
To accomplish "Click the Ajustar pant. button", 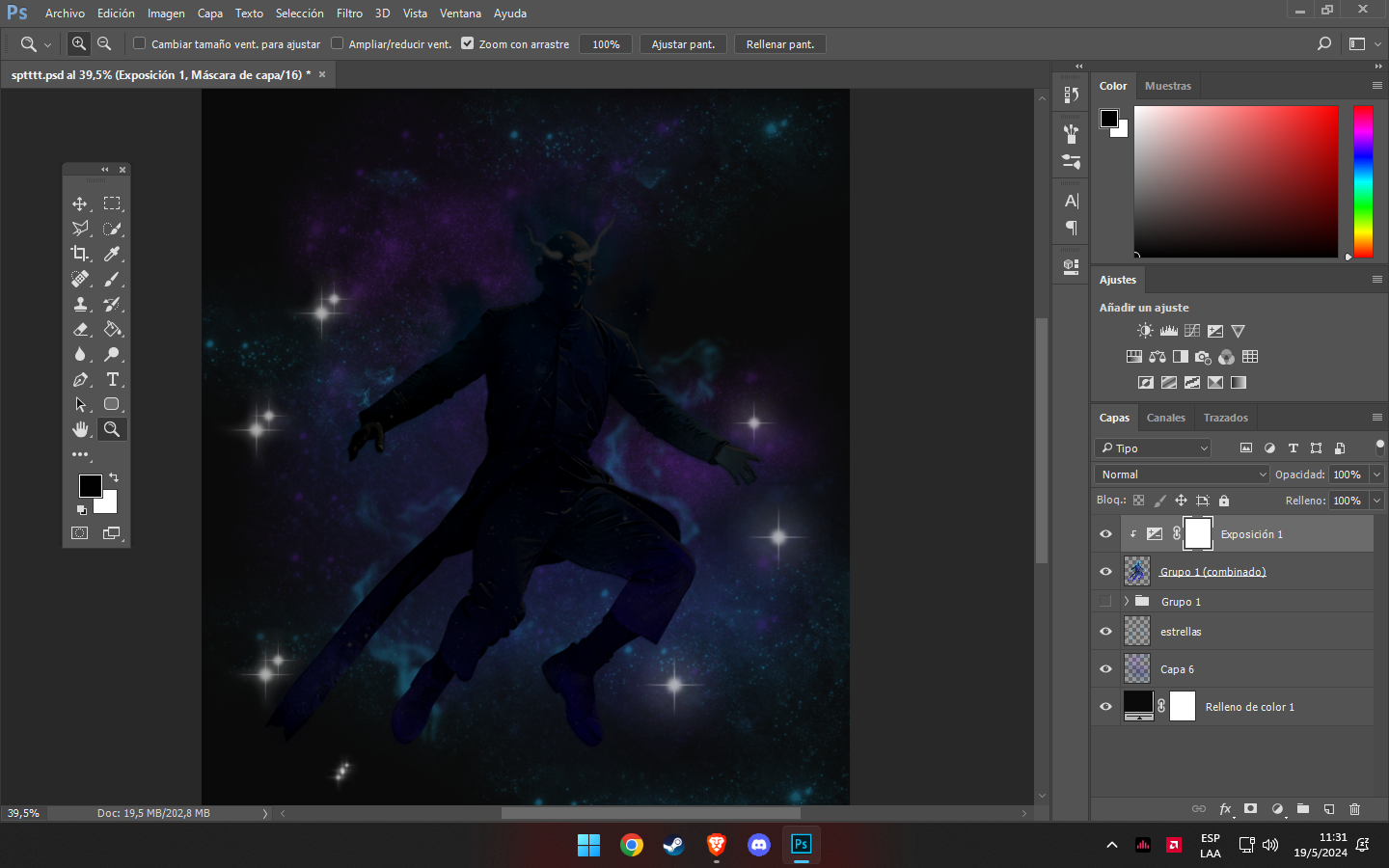I will [x=683, y=44].
